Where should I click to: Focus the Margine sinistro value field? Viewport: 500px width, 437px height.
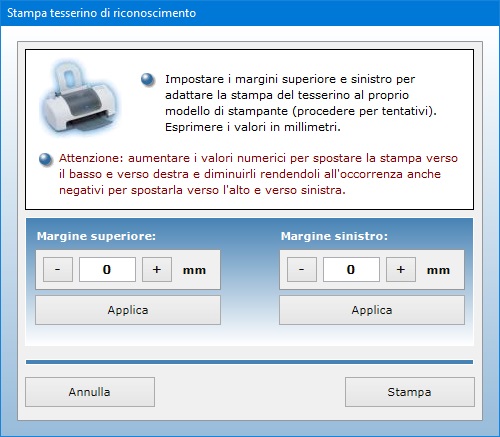point(351,269)
